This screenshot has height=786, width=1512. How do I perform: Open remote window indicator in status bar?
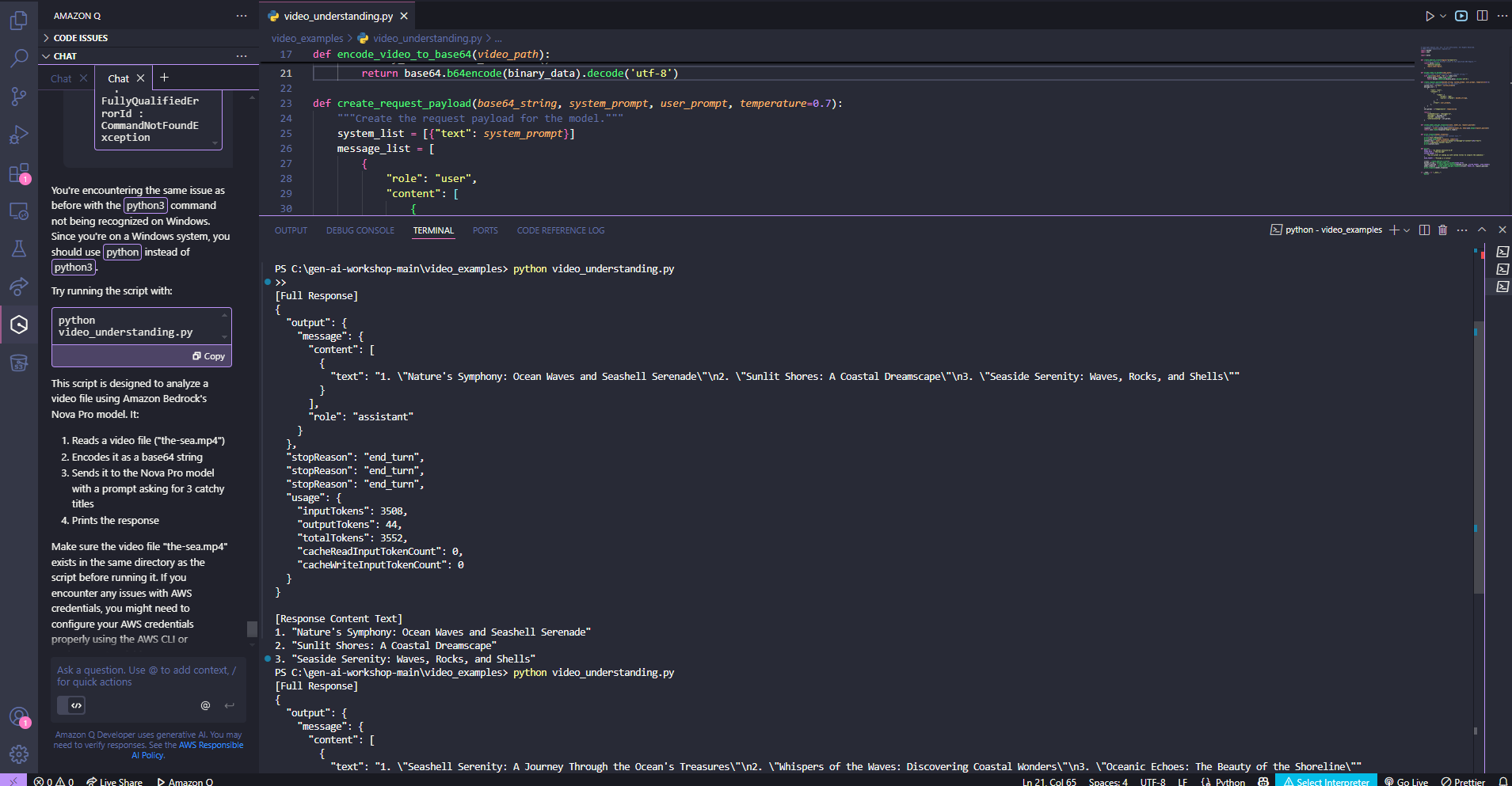(13, 781)
